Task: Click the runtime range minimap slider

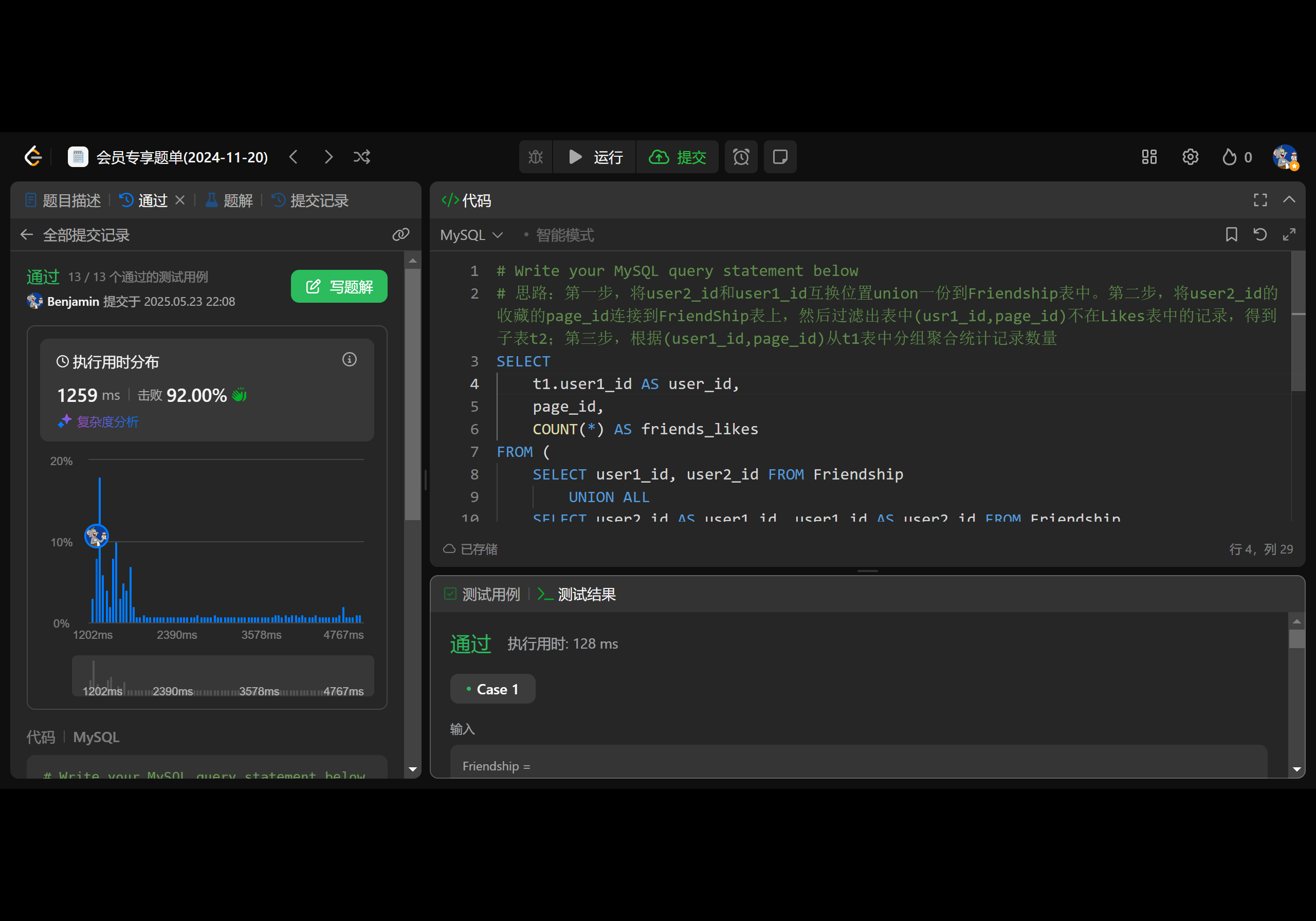Action: pos(223,676)
